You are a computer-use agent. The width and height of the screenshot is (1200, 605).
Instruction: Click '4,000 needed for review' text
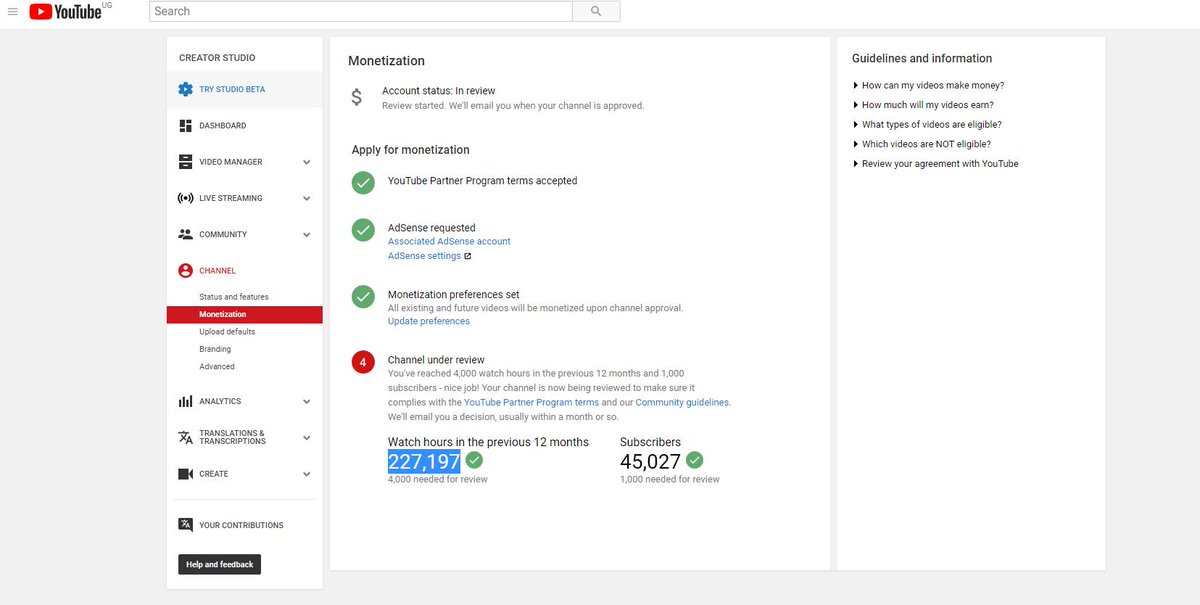click(x=438, y=480)
